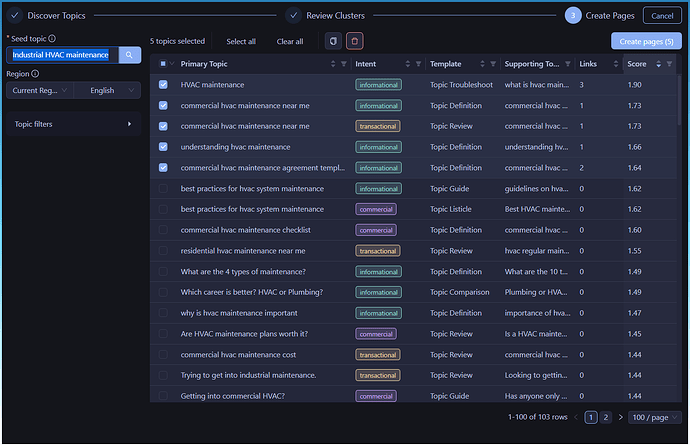Click the Region info icon
Viewport: 690px width, 445px height.
36,74
